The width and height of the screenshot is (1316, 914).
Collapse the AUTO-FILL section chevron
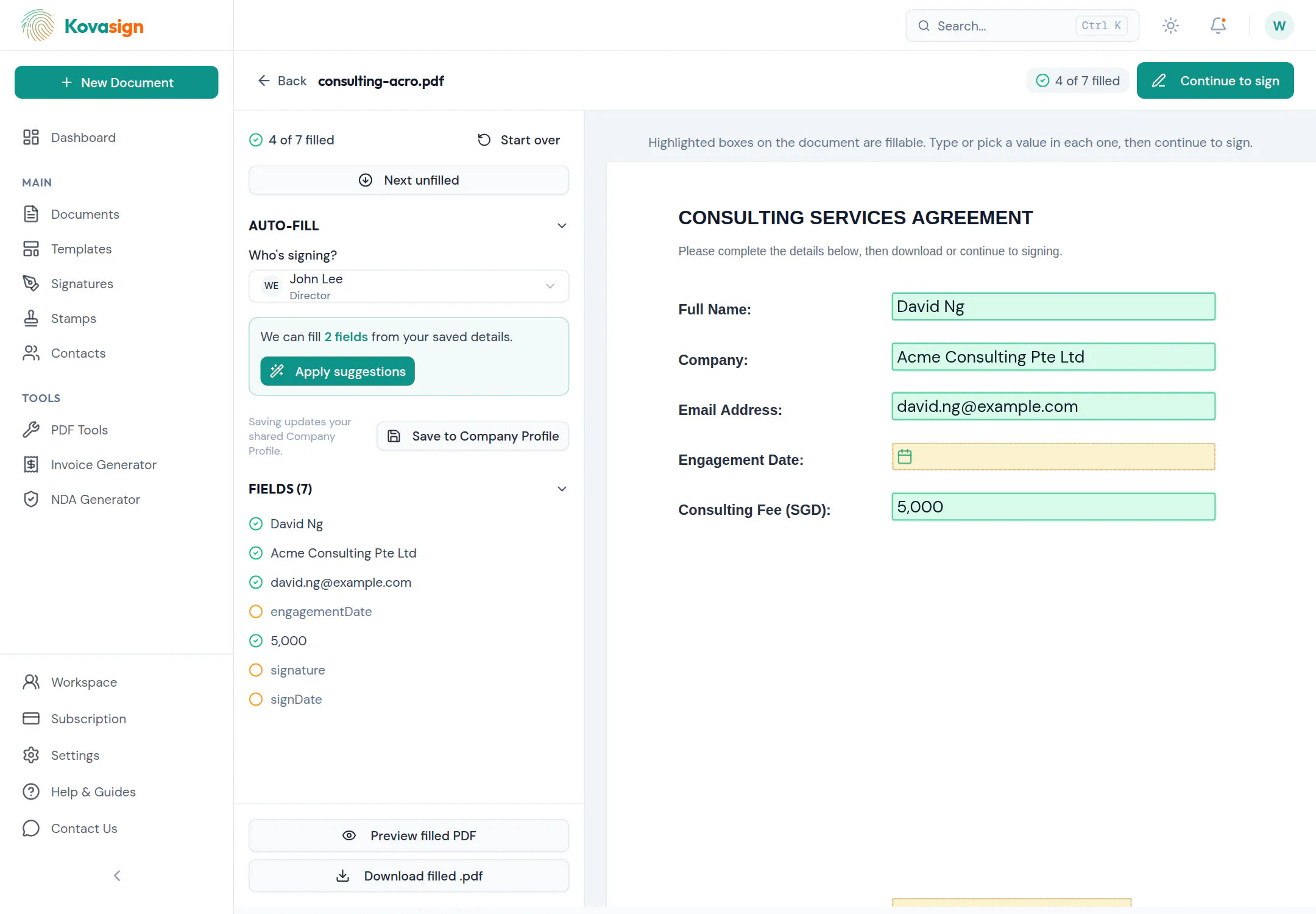[x=562, y=225]
